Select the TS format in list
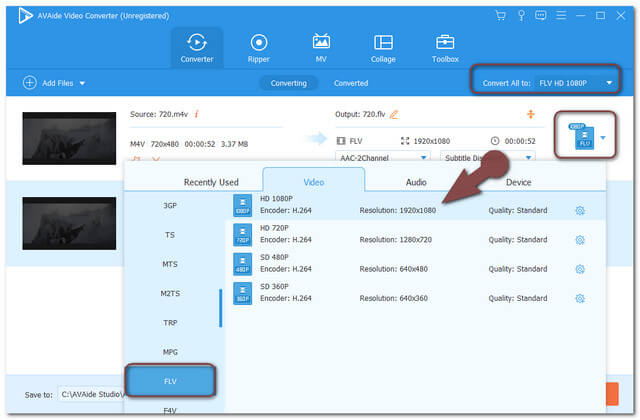The height and width of the screenshot is (420, 640). [x=170, y=235]
